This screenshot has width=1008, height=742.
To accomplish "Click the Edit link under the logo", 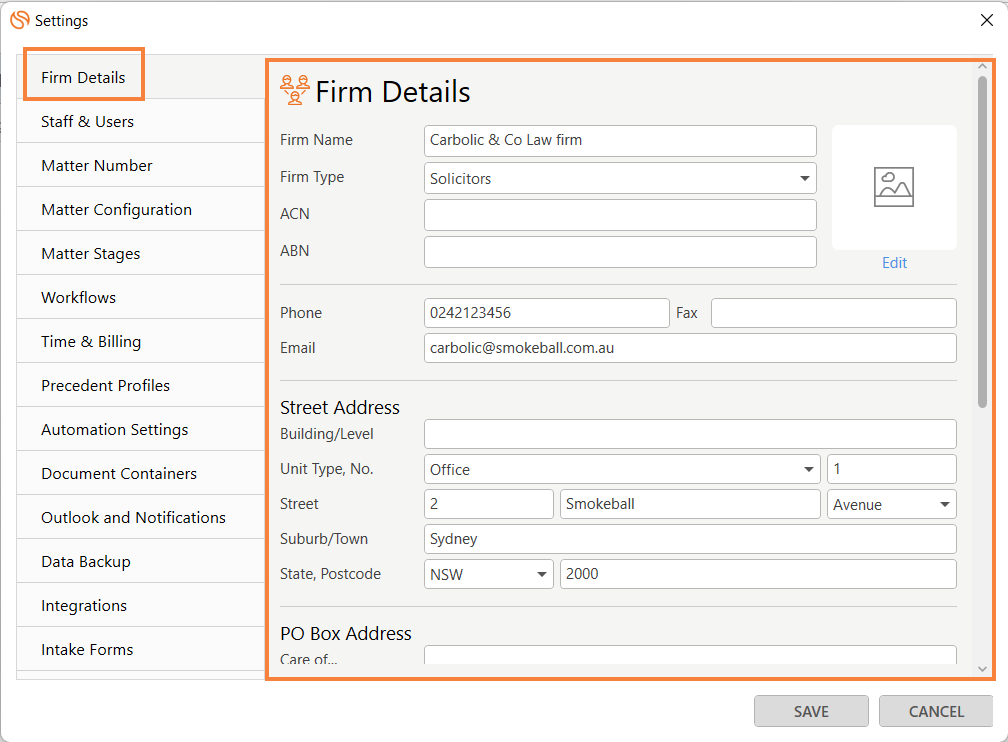I will (x=894, y=263).
